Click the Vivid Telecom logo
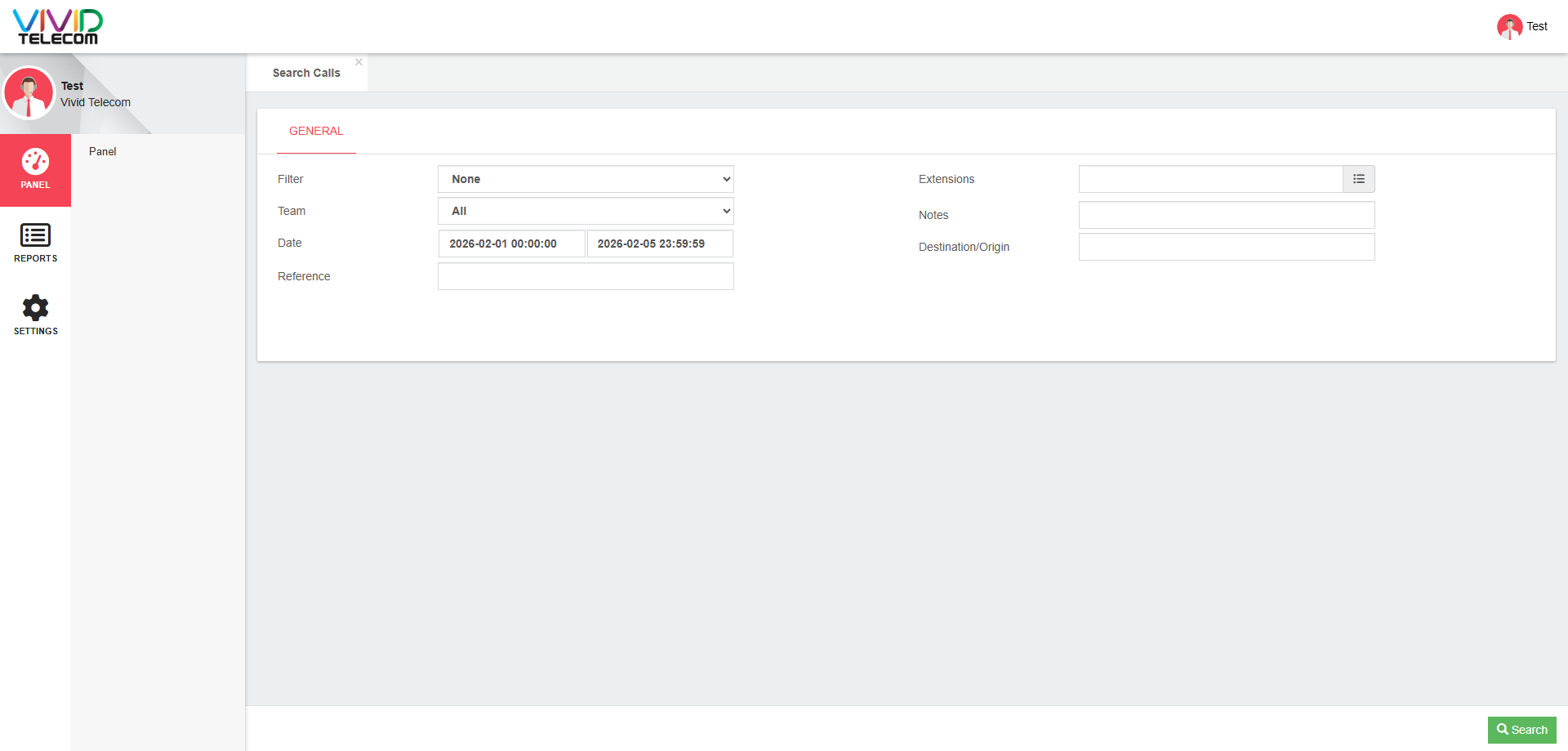Screen dimensions: 1568x751 click(57, 26)
